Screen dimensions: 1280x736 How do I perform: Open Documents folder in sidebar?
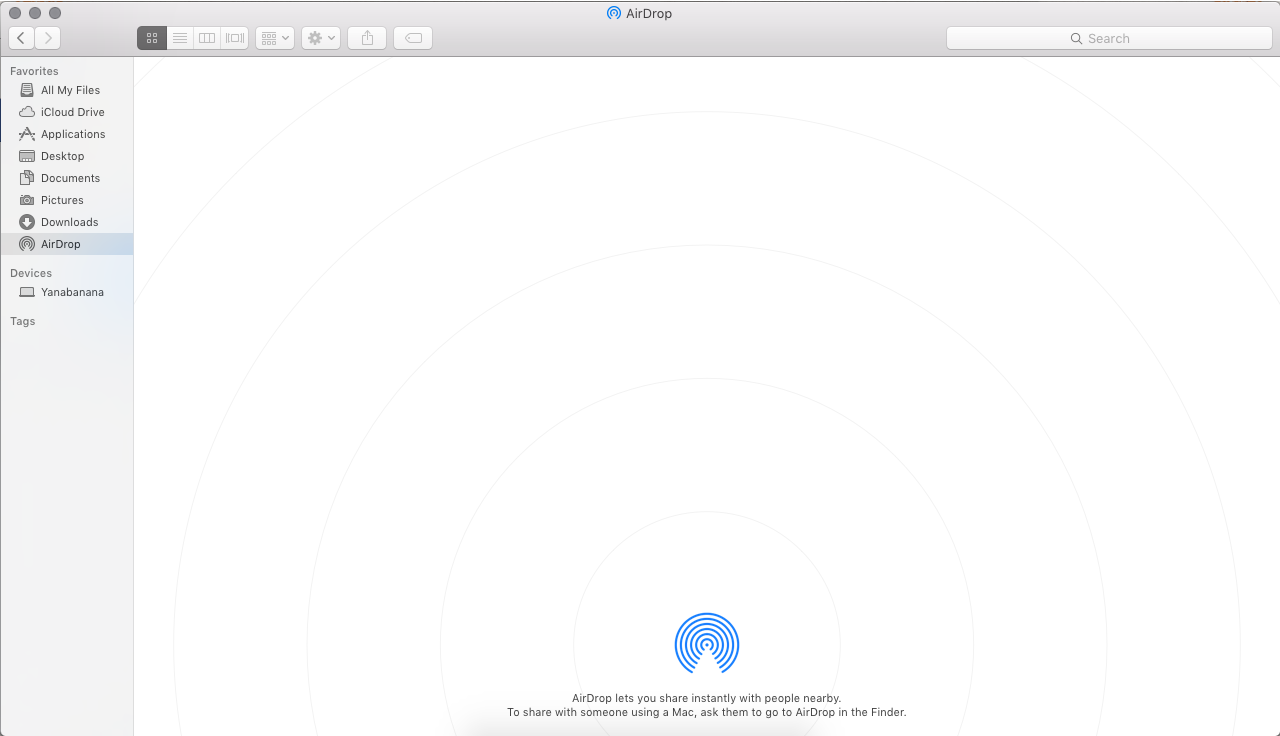(67, 178)
